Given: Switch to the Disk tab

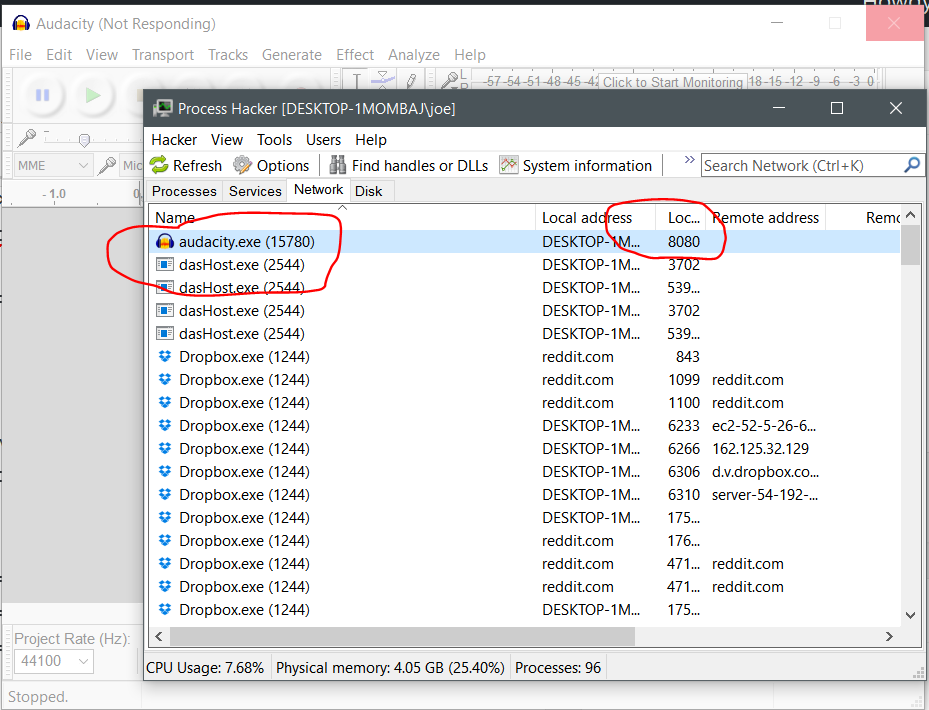Looking at the screenshot, I should point(369,191).
